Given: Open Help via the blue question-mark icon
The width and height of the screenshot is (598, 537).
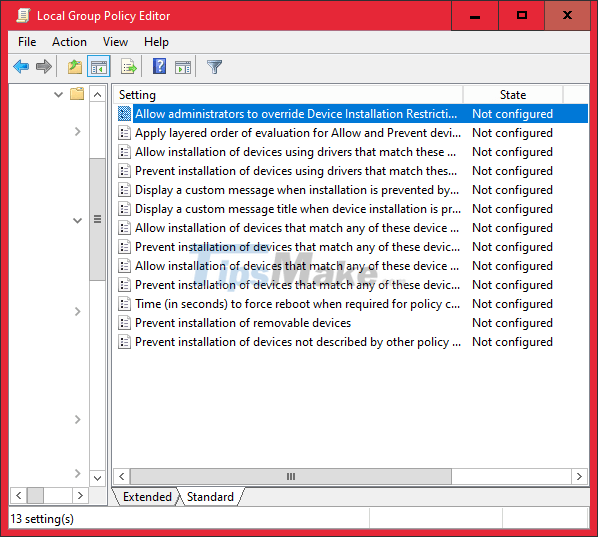Looking at the screenshot, I should click(x=159, y=66).
